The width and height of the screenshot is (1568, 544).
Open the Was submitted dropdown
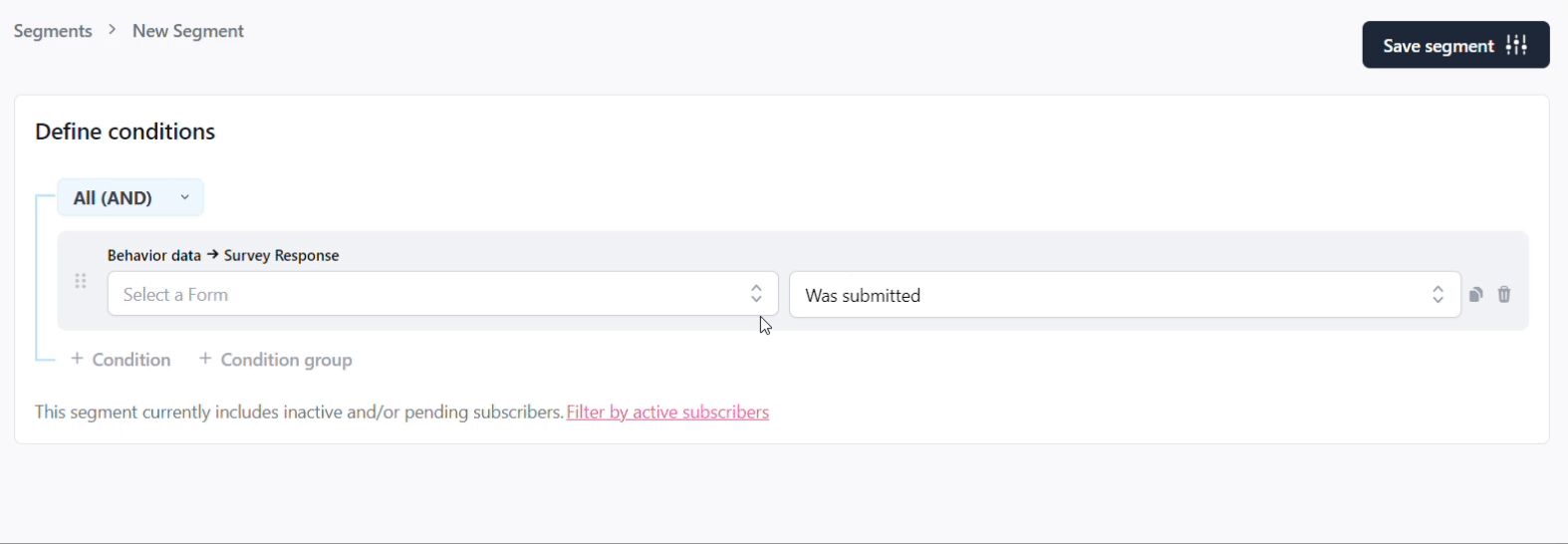click(1125, 295)
